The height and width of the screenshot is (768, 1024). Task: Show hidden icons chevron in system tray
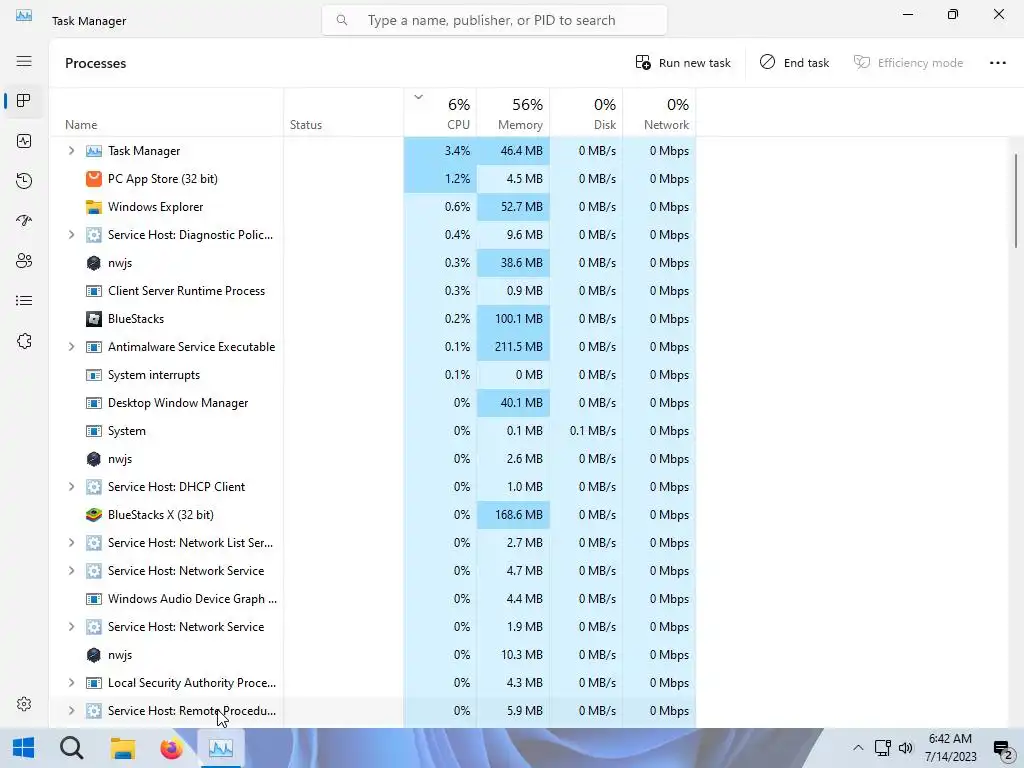pyautogui.click(x=858, y=748)
